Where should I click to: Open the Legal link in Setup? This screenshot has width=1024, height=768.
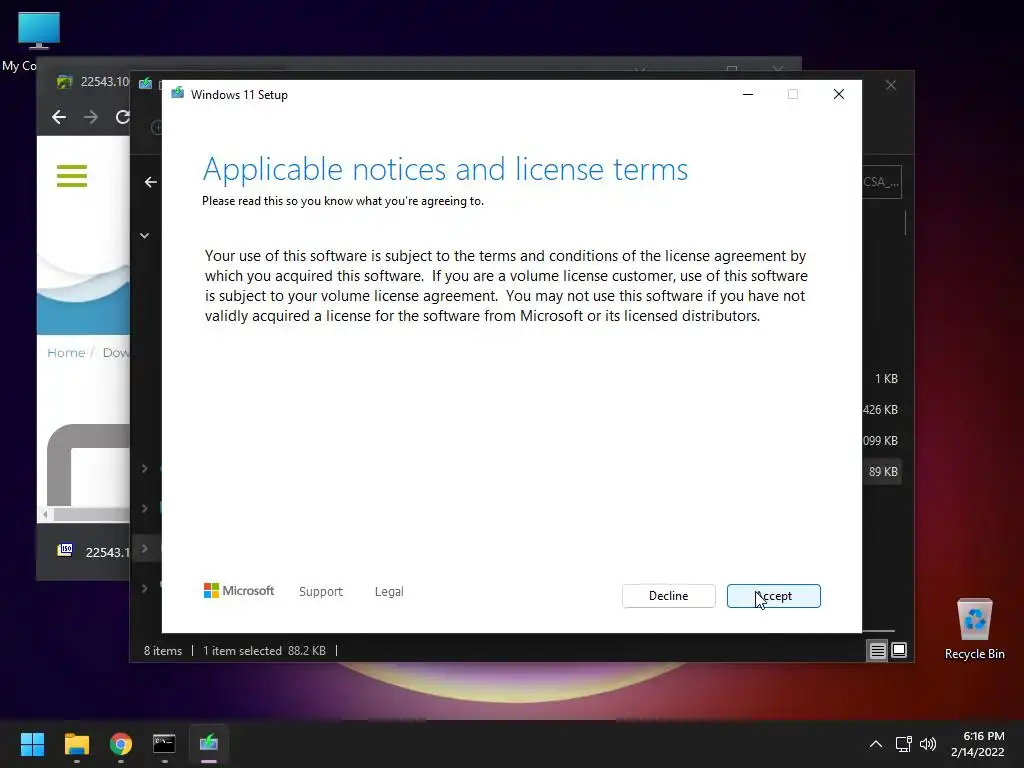coord(389,591)
